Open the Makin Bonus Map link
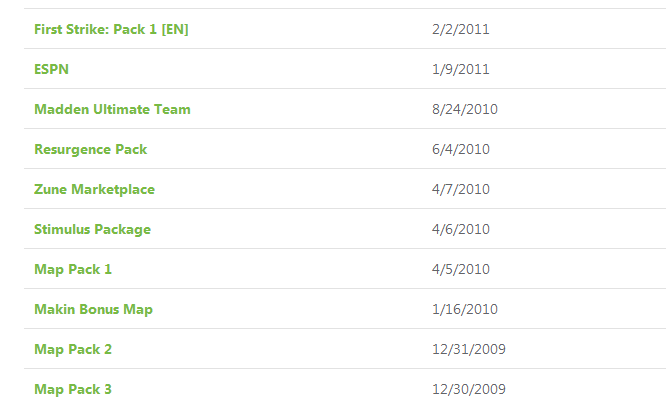This screenshot has width=666, height=417. point(93,309)
